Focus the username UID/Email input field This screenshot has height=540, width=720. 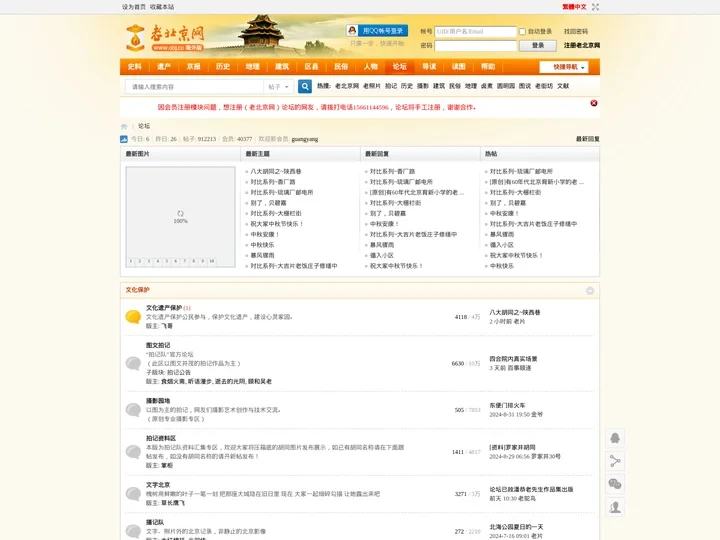(x=476, y=32)
